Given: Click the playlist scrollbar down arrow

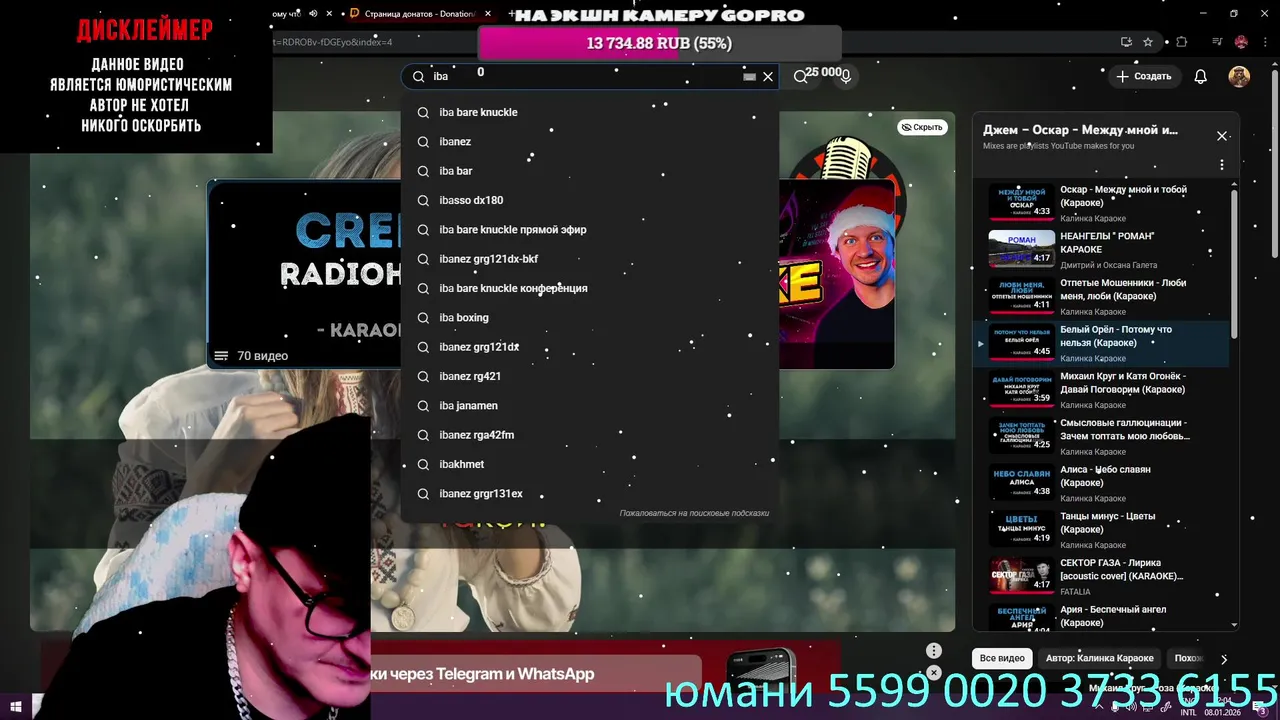Looking at the screenshot, I should [1234, 625].
